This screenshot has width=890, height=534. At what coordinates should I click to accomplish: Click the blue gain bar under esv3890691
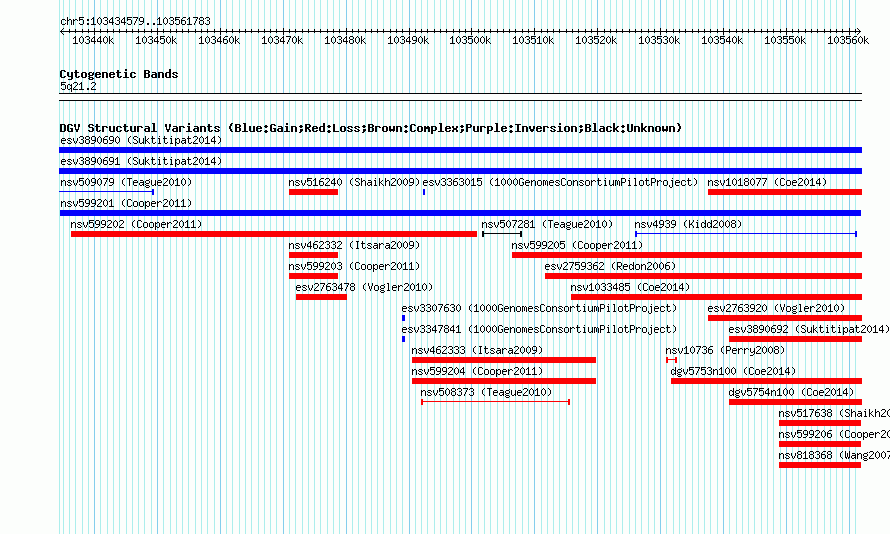460,171
